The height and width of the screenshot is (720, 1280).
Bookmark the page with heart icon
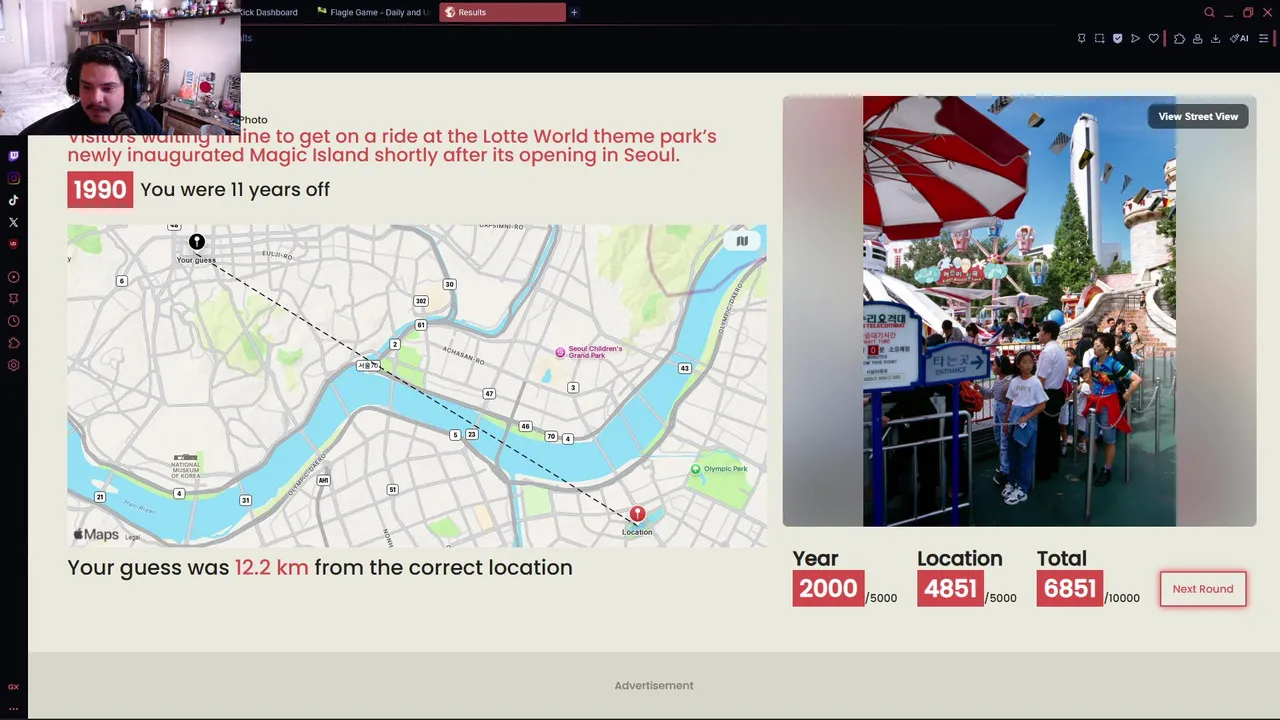(x=1153, y=38)
